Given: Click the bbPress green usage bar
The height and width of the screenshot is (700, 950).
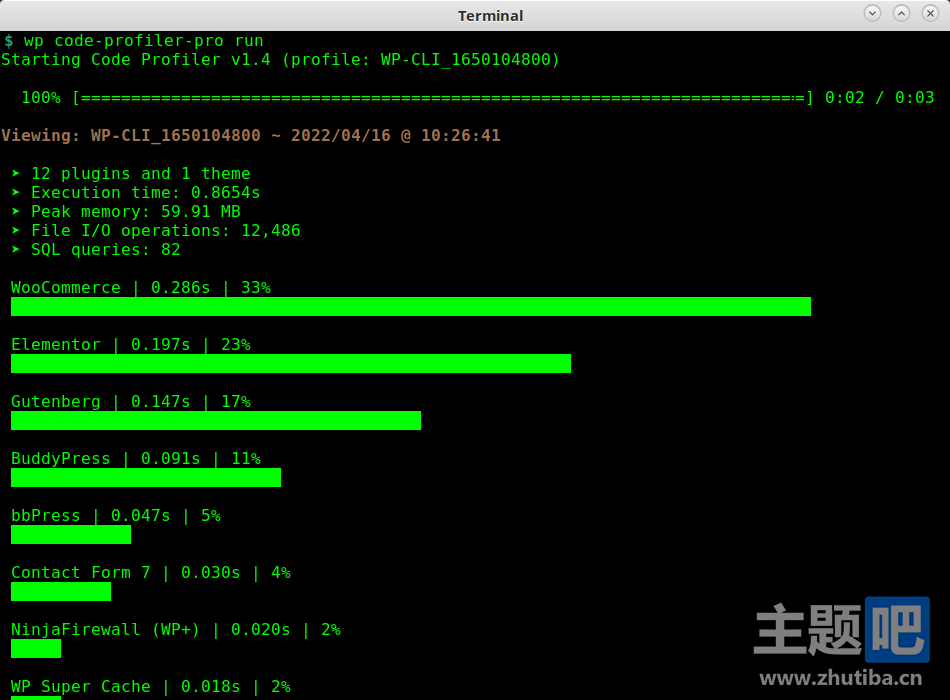Looking at the screenshot, I should (x=71, y=535).
